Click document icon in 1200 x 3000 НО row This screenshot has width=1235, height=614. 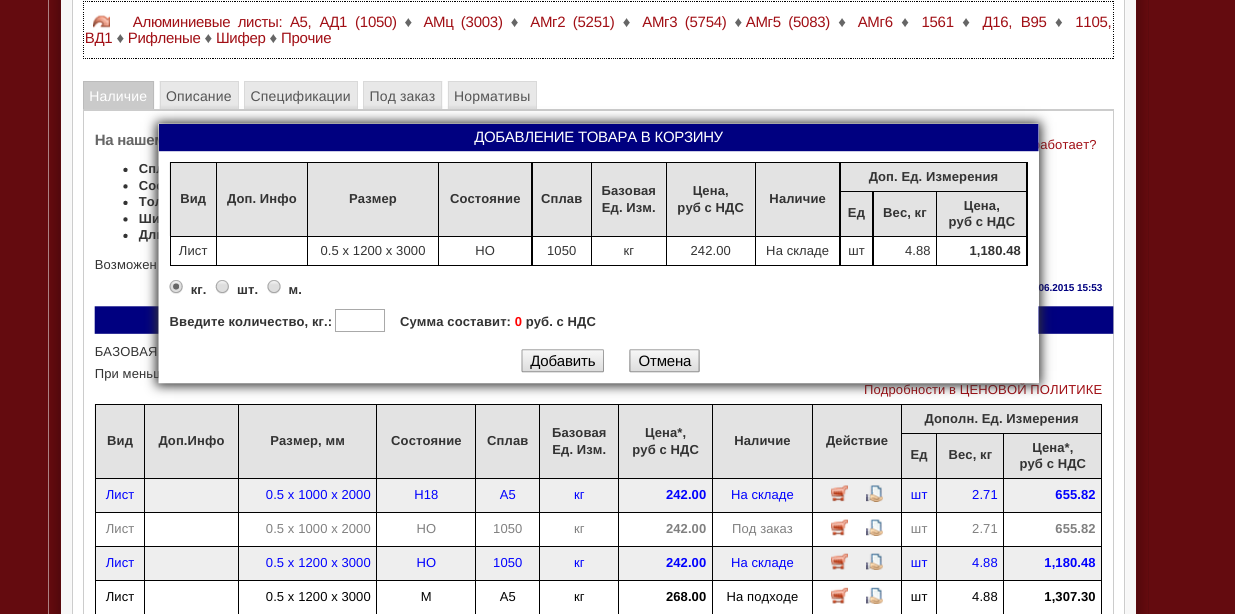coord(874,562)
